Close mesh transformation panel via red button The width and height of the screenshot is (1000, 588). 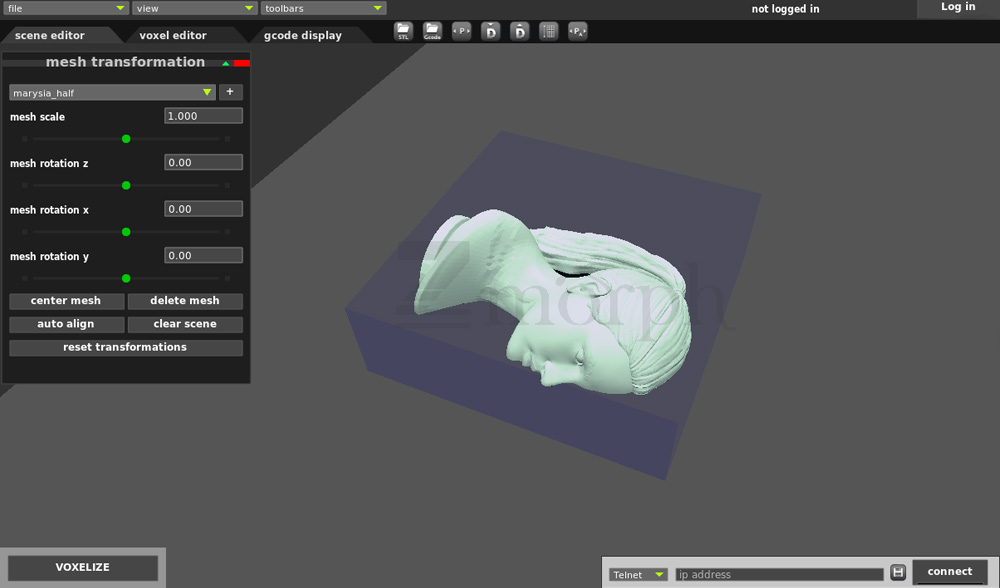tap(242, 63)
